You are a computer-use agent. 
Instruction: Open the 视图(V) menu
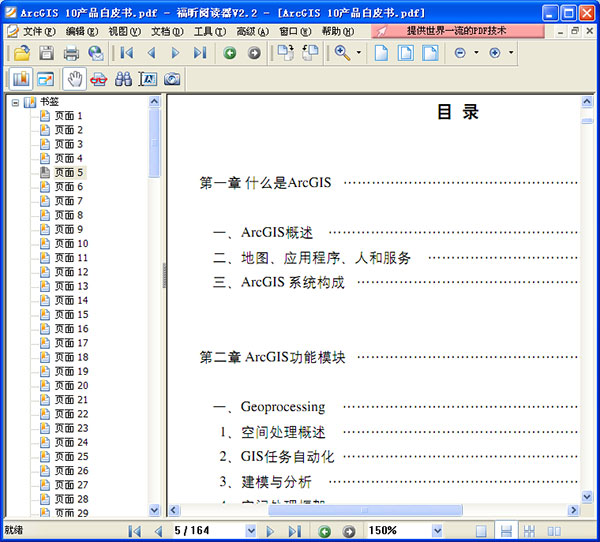pos(125,31)
